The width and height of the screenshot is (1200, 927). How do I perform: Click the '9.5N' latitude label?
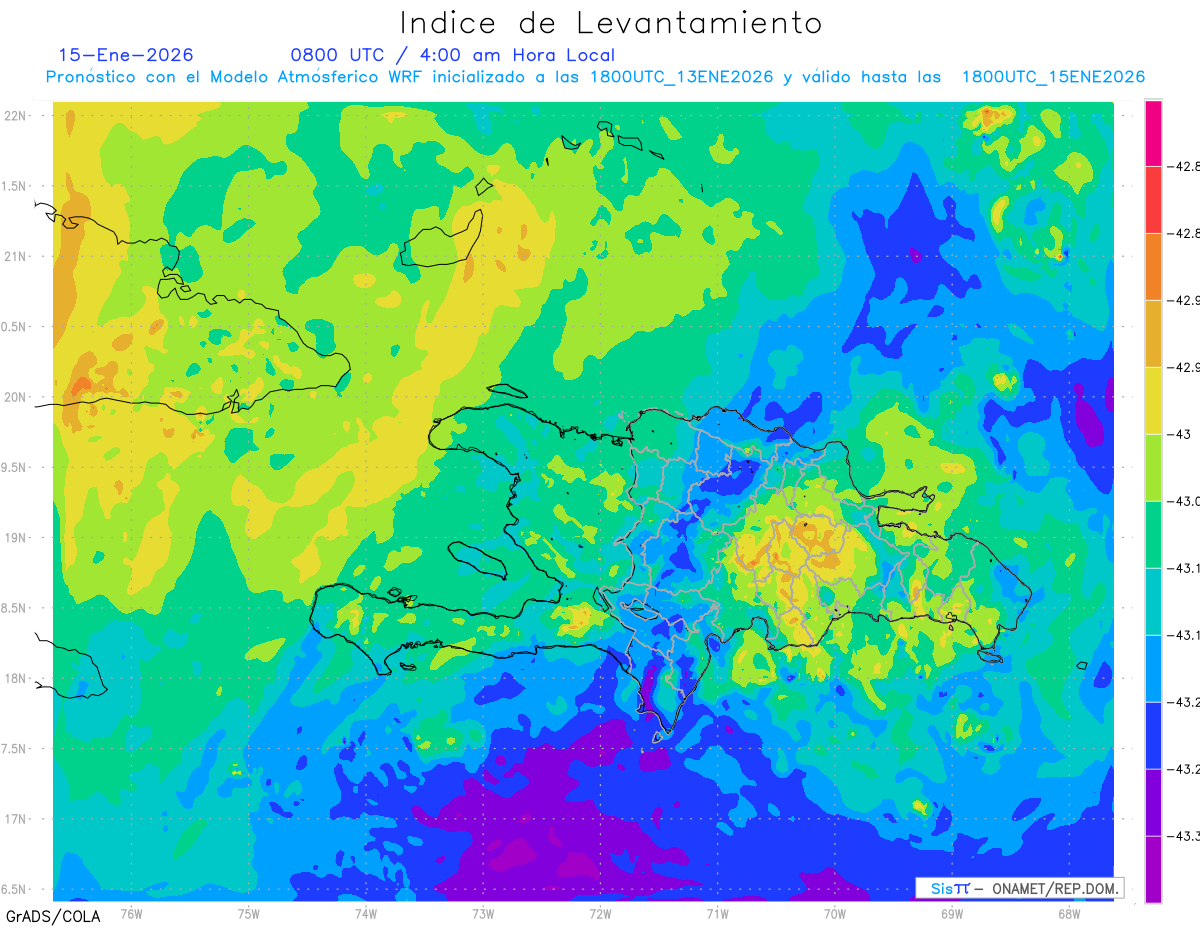14,467
